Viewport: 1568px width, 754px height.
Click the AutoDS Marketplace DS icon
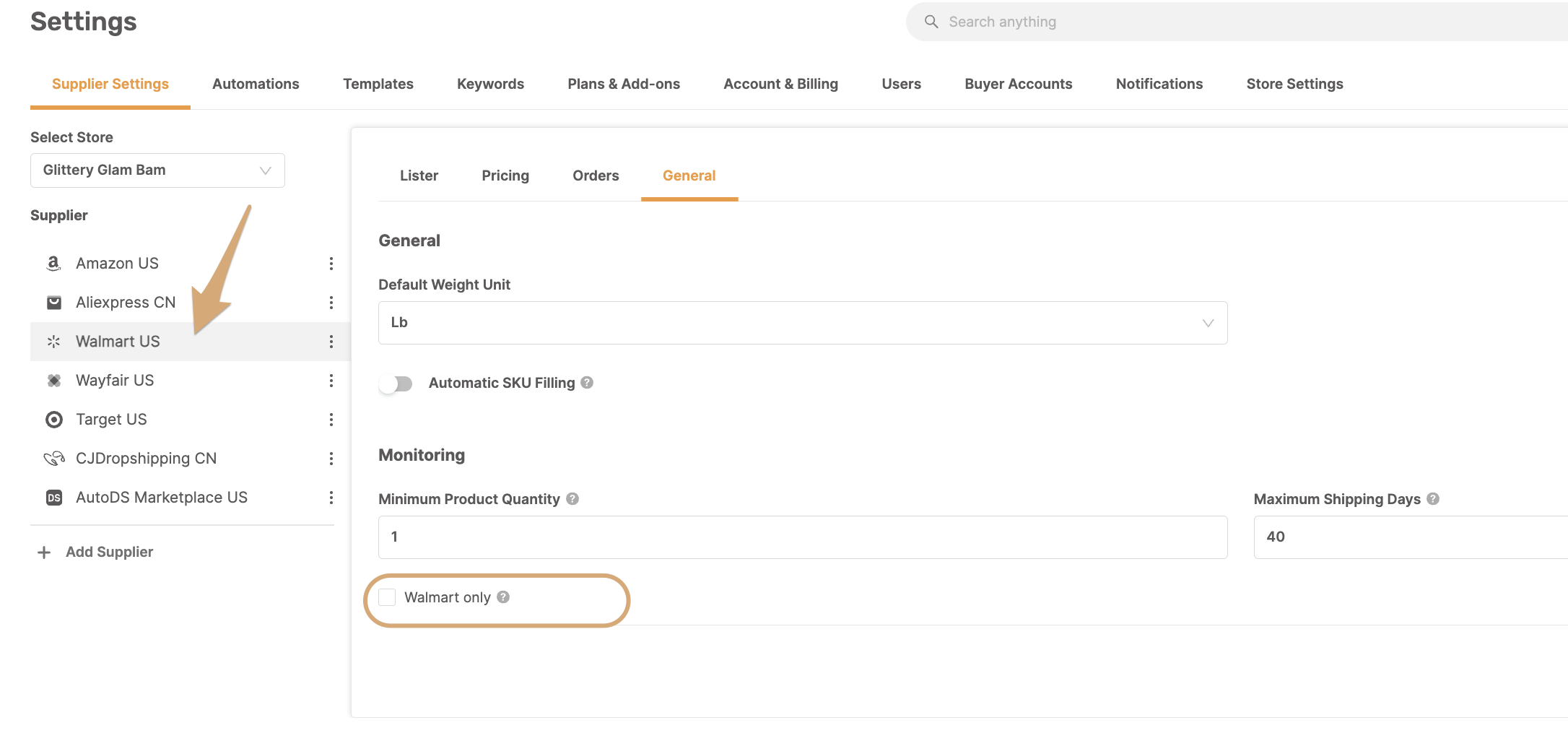pos(54,498)
